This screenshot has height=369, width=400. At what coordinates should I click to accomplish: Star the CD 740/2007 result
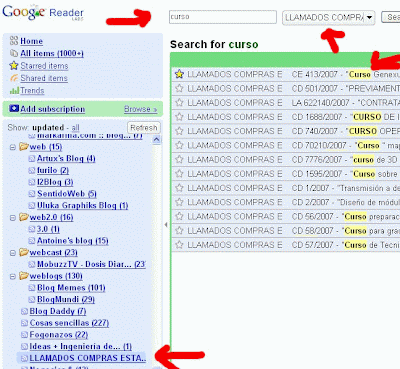pyautogui.click(x=179, y=131)
